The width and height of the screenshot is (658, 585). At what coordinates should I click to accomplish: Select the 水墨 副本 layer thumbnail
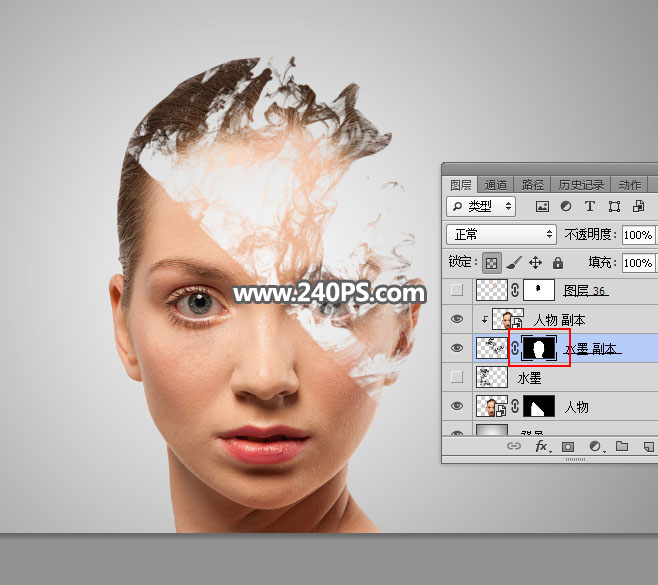click(492, 348)
